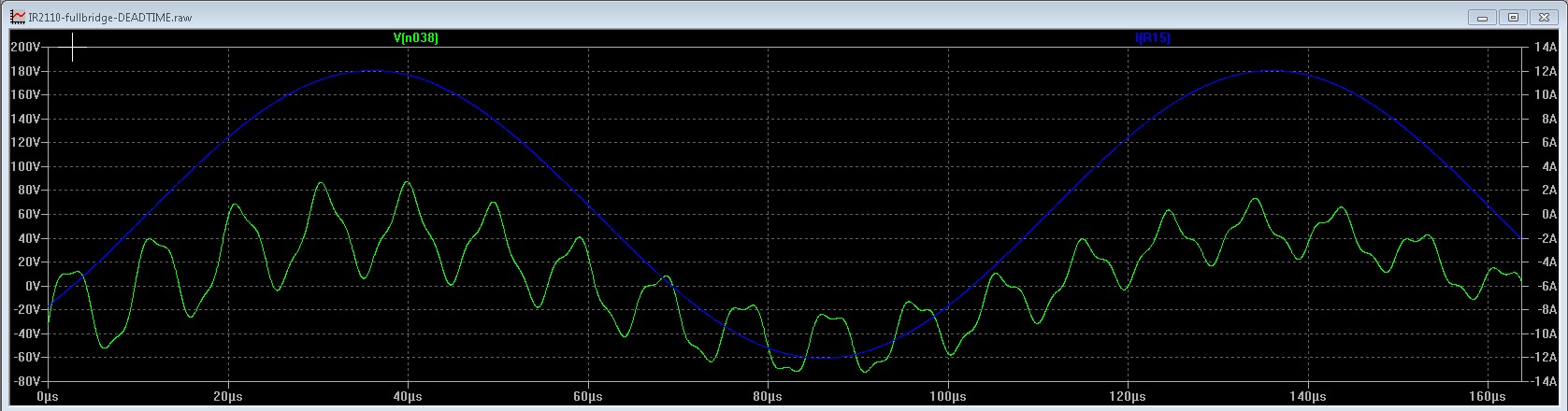Click the -6A label on the current axis
The width and height of the screenshot is (1568, 411).
click(1546, 286)
